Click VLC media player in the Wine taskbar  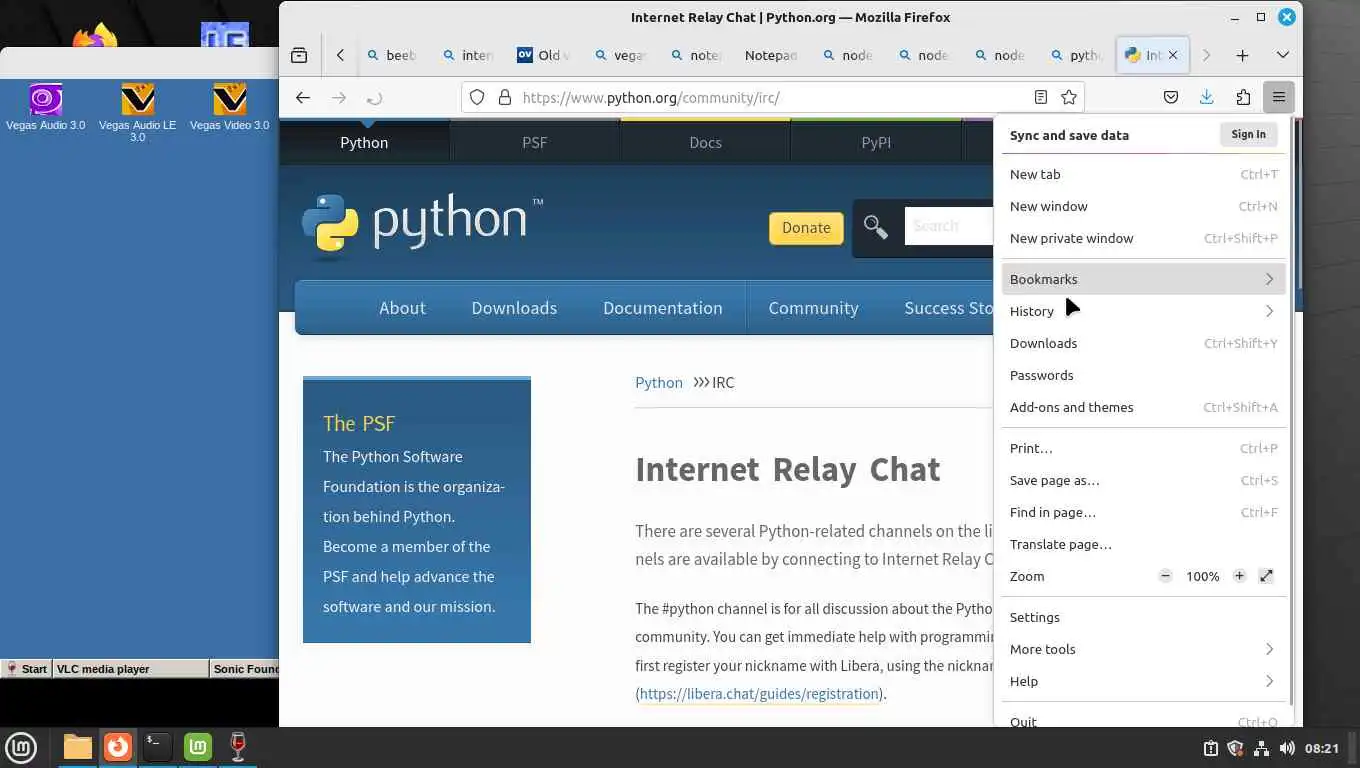tap(131, 669)
